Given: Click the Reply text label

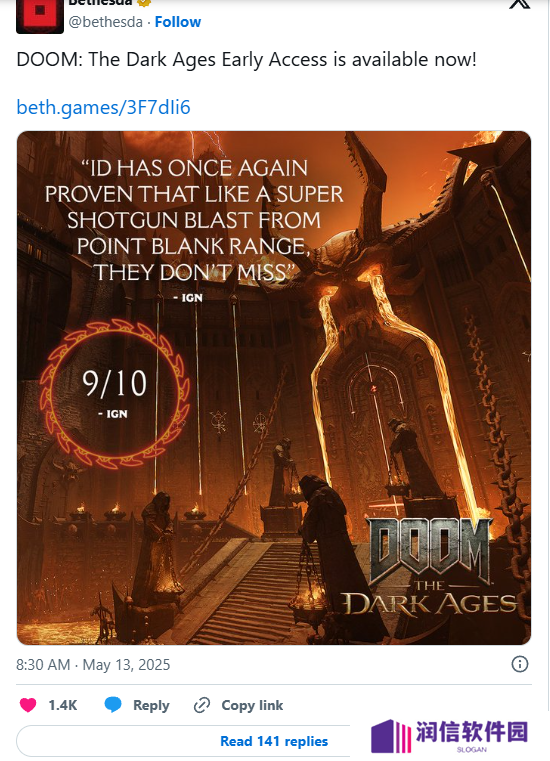Looking at the screenshot, I should 151,705.
